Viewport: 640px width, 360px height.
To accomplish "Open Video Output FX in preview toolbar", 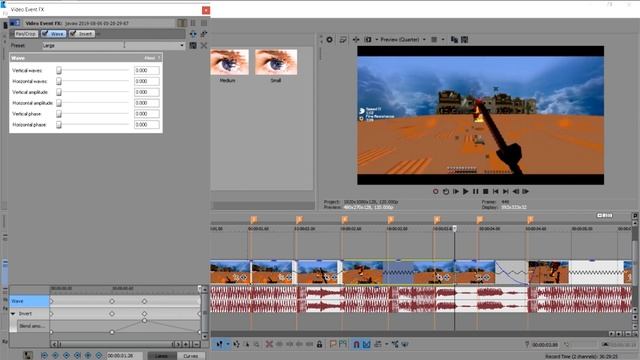I will [x=356, y=40].
